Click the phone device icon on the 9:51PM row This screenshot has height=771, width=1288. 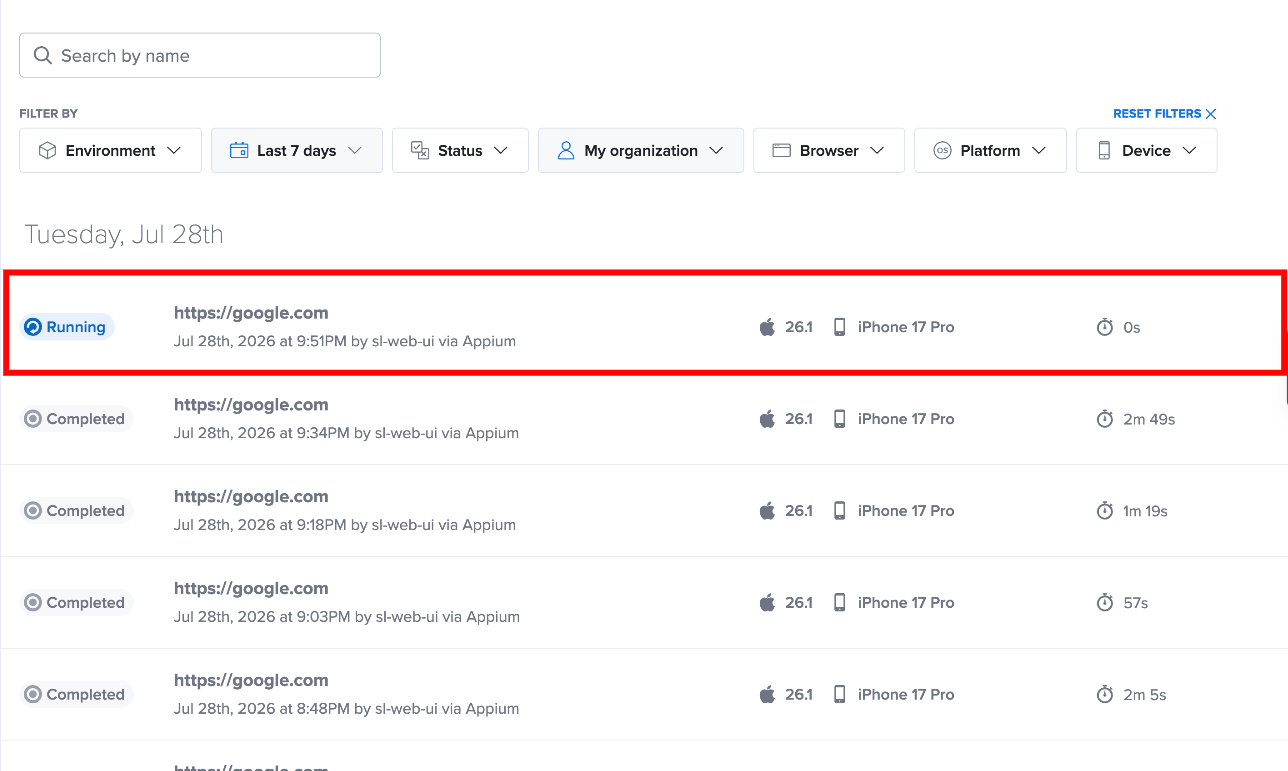pyautogui.click(x=840, y=327)
